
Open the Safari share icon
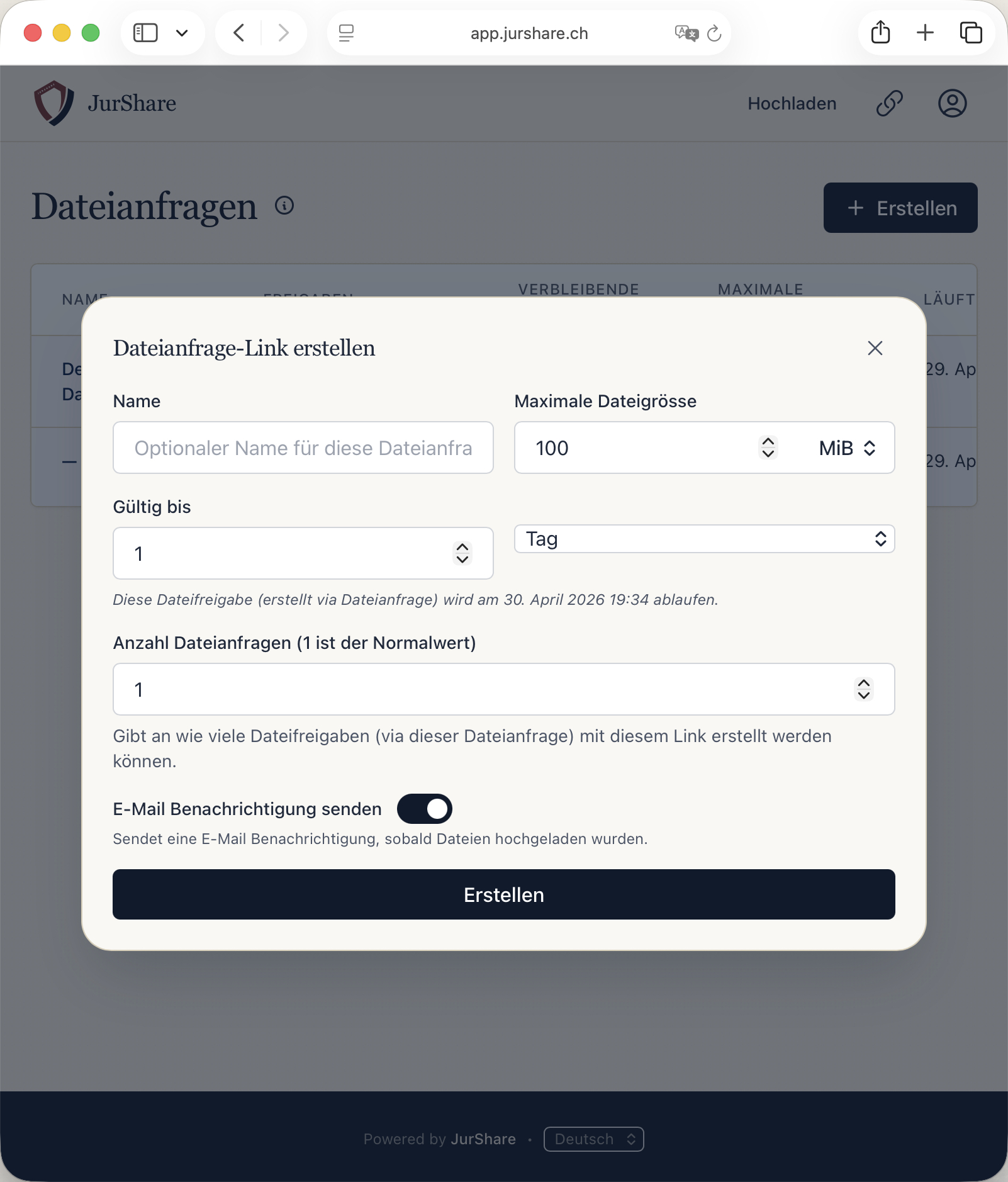tap(880, 32)
